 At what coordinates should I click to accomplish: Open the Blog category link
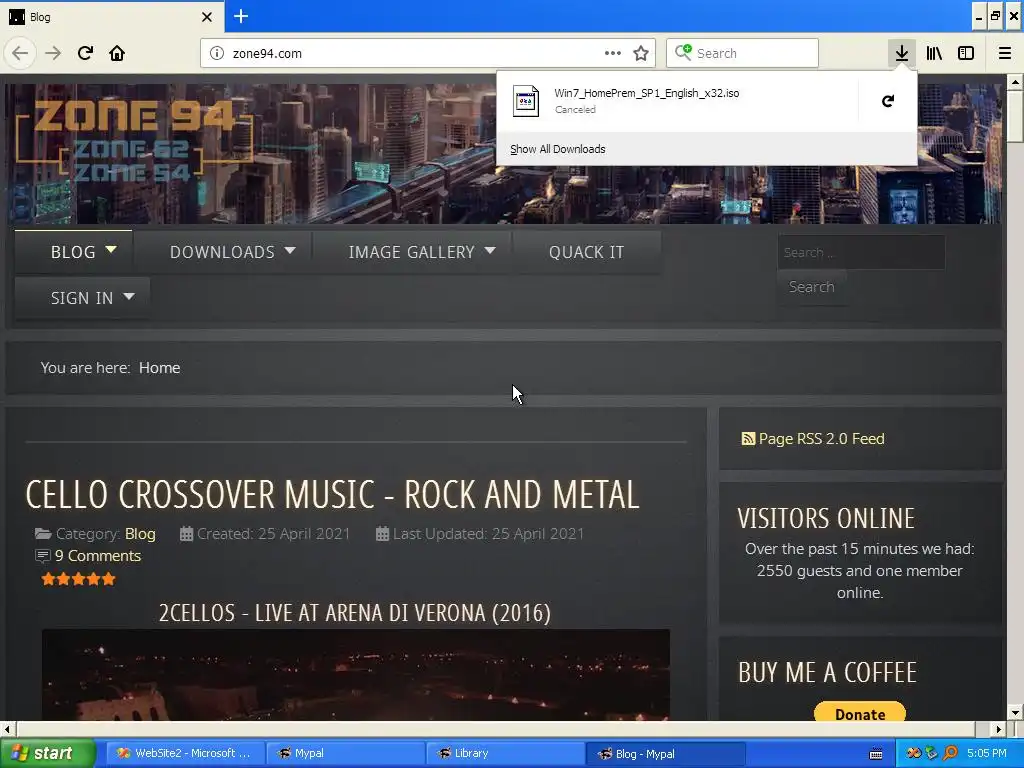pyautogui.click(x=140, y=534)
